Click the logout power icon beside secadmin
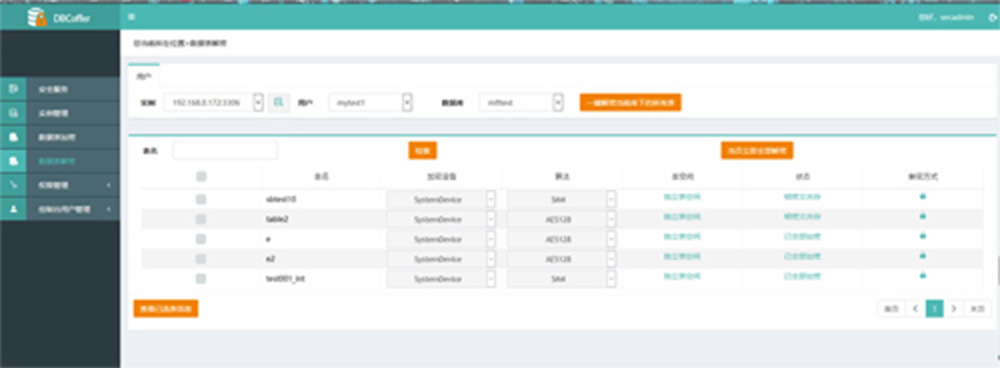The width and height of the screenshot is (1000, 368). [x=992, y=18]
